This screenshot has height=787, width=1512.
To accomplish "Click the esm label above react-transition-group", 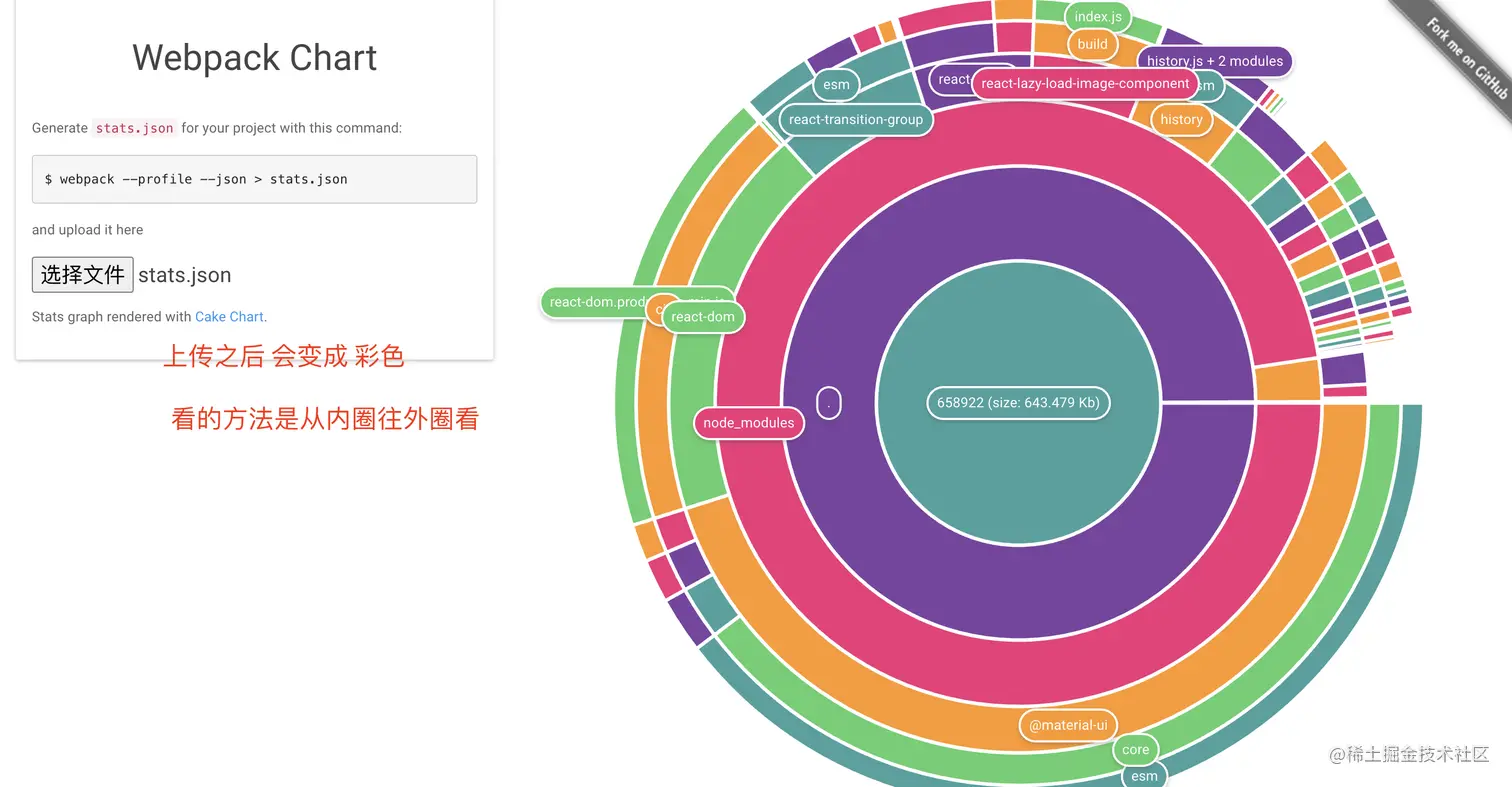I will click(x=836, y=85).
